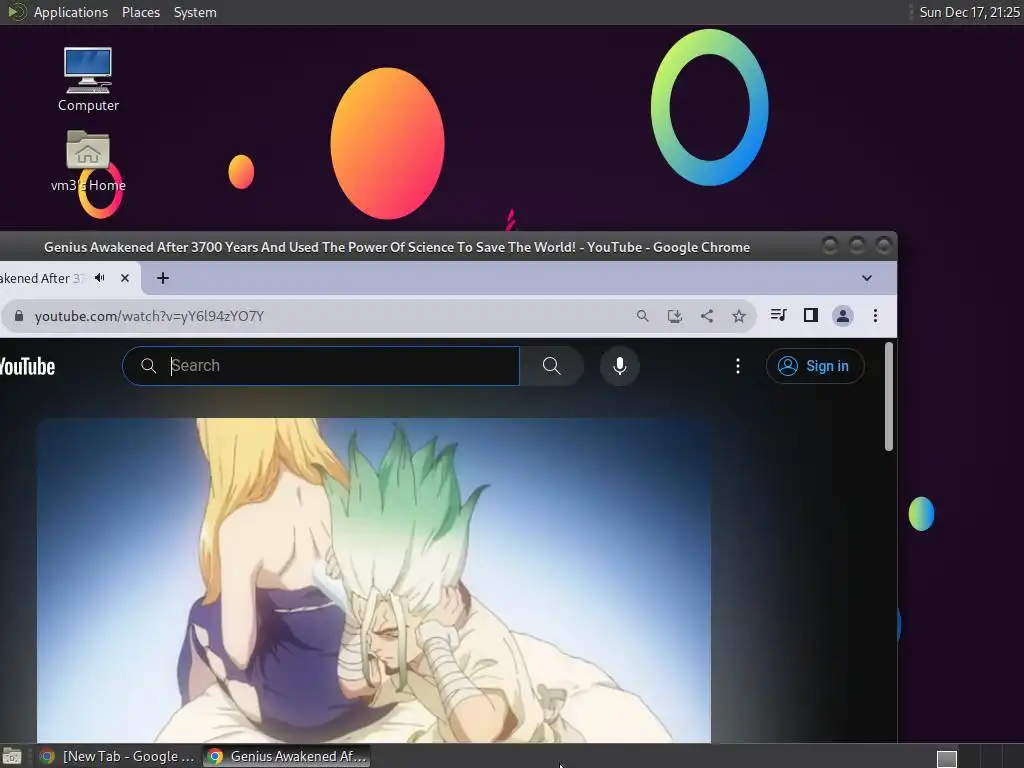The width and height of the screenshot is (1024, 768).
Task: Share this page using the share icon
Action: coord(707,316)
